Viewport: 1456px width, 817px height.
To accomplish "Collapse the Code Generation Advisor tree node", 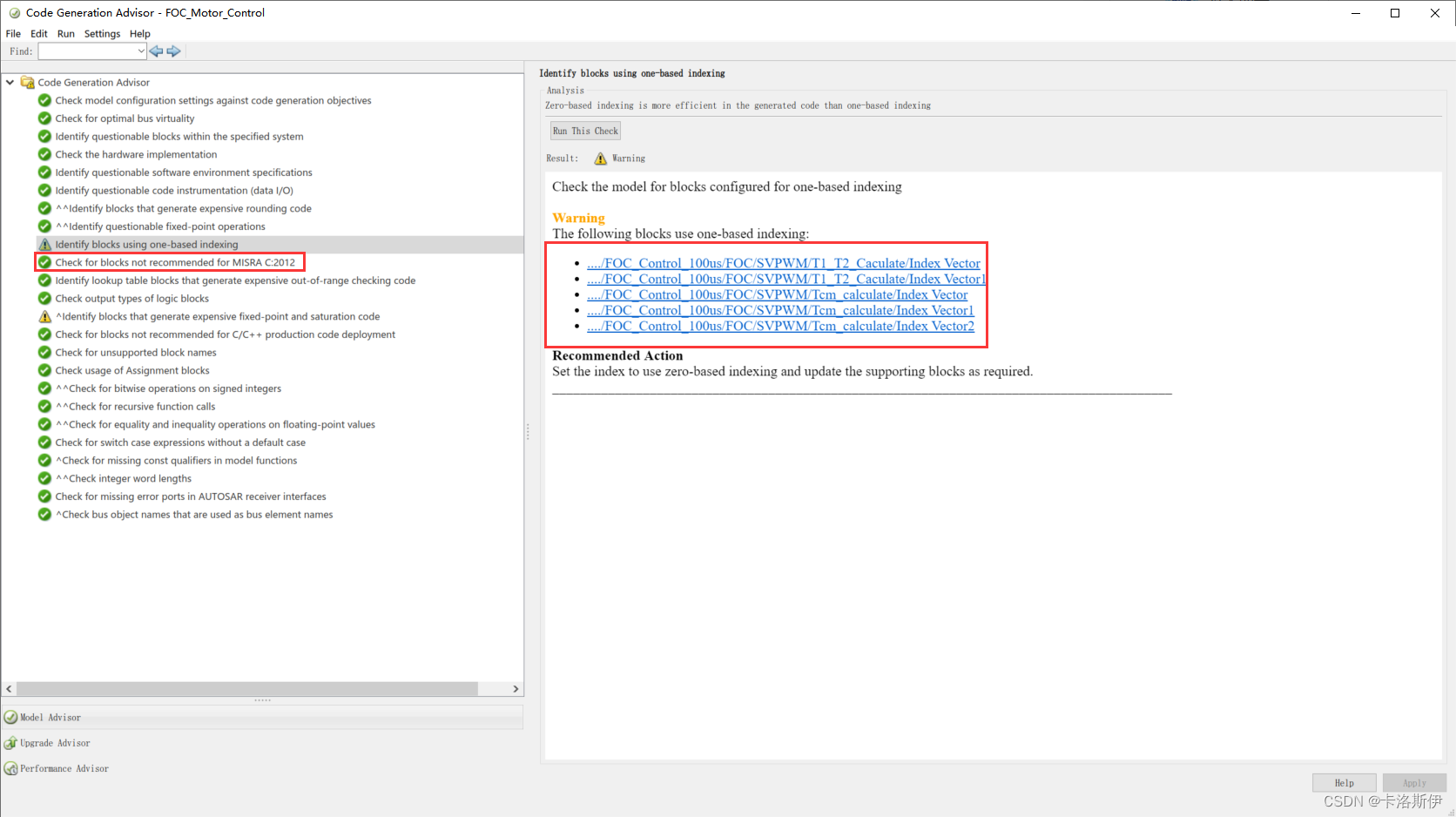I will click(10, 83).
